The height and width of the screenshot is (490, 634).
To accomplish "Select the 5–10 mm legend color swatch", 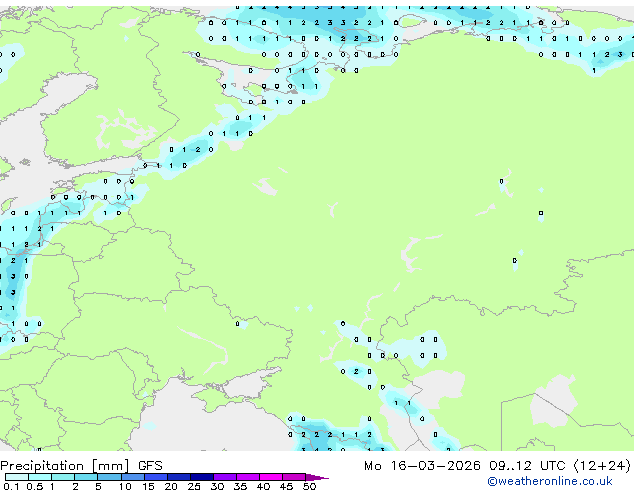I will click(109, 477).
